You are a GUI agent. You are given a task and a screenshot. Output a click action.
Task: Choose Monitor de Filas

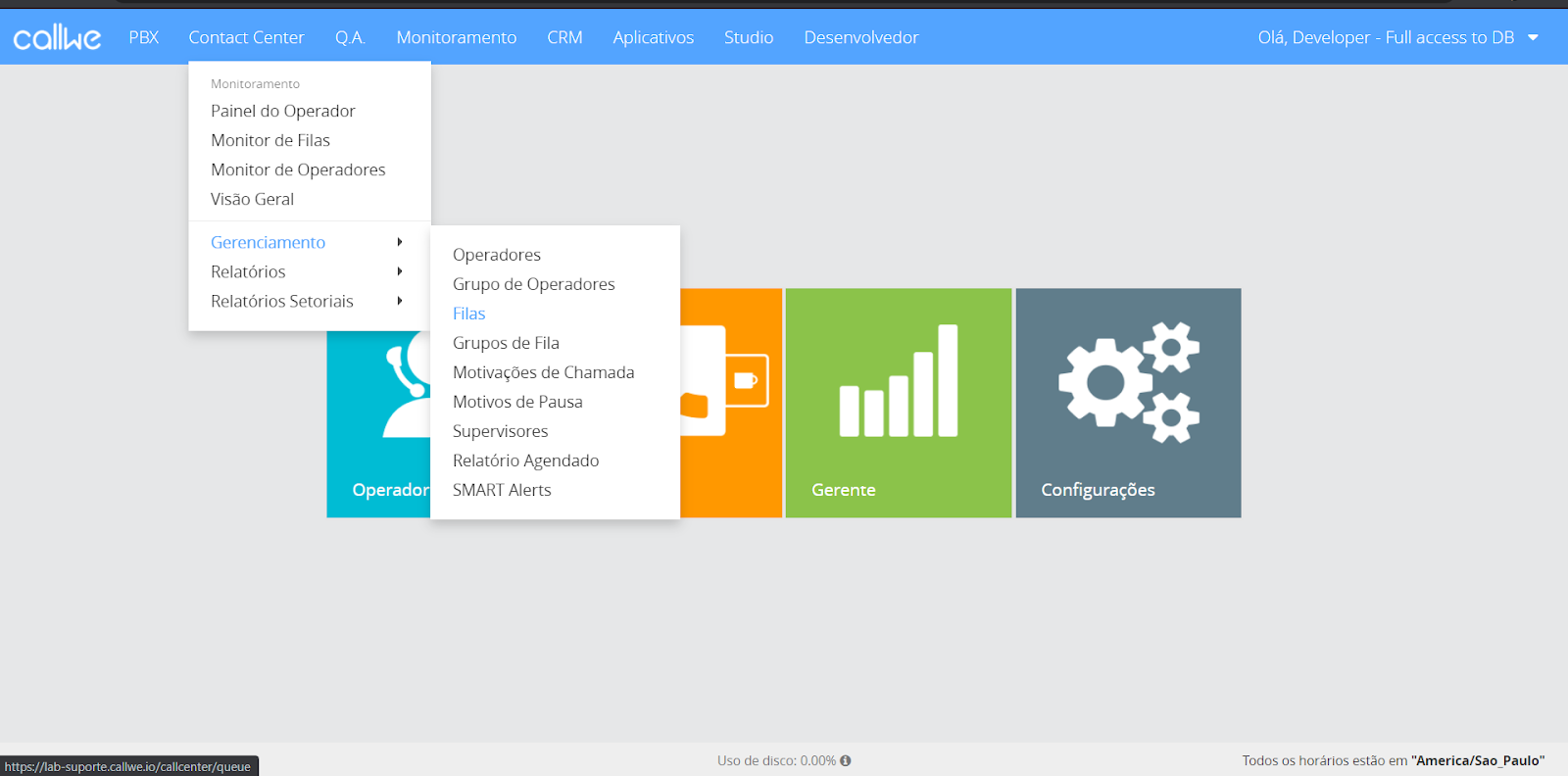point(270,140)
